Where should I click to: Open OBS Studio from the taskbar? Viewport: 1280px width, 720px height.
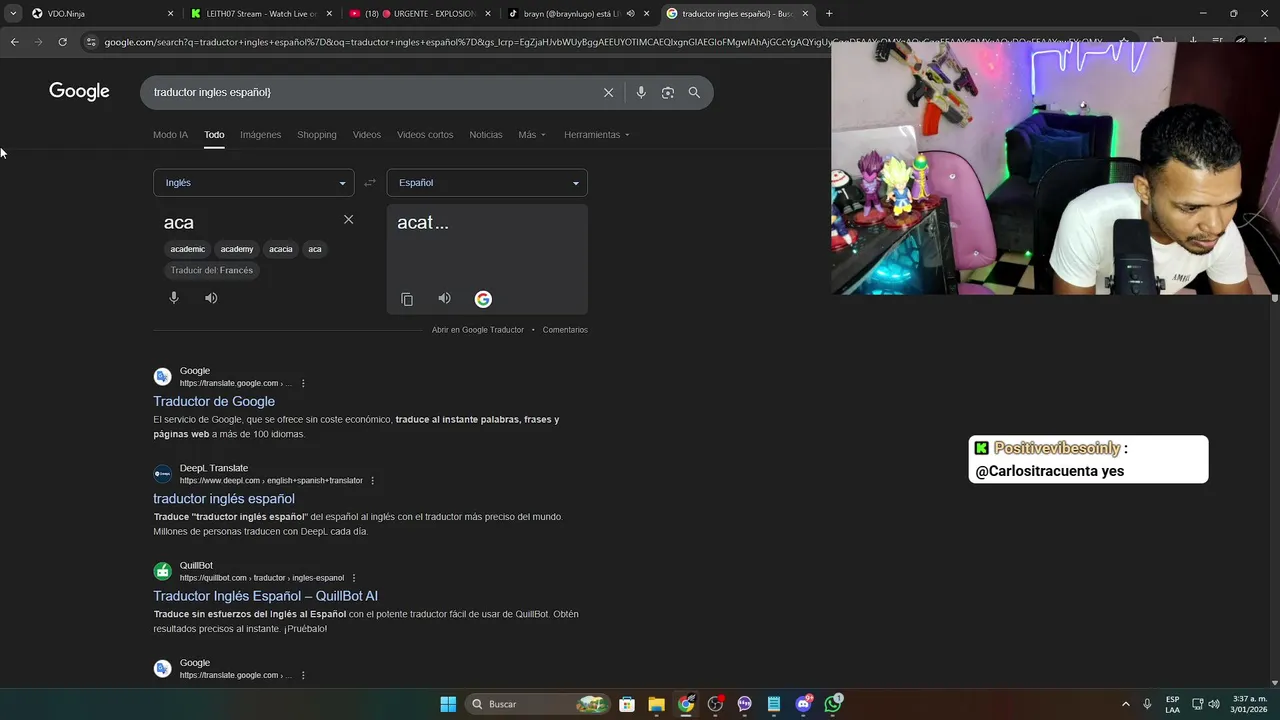715,704
